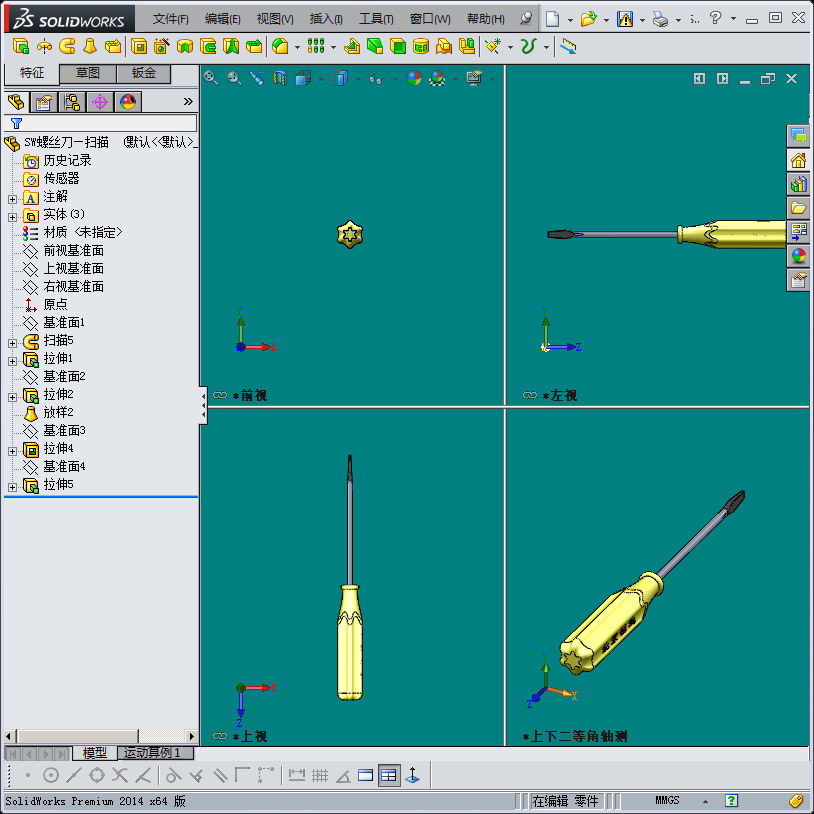Switch to 运动算例1 motion study tab
This screenshot has width=814, height=814.
point(155,752)
